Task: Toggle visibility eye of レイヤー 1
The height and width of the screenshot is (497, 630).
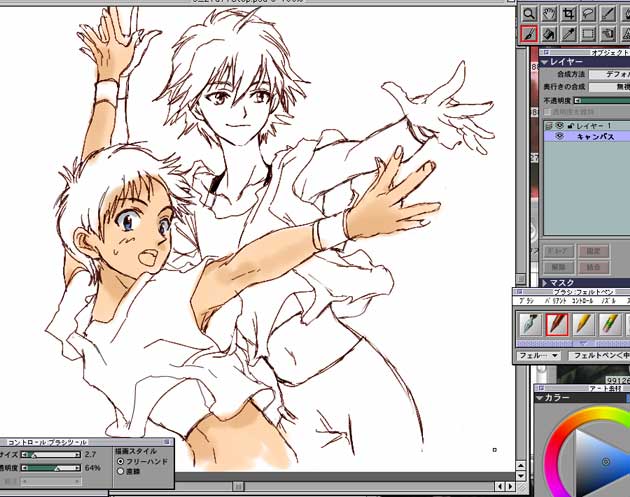Action: pyautogui.click(x=559, y=126)
